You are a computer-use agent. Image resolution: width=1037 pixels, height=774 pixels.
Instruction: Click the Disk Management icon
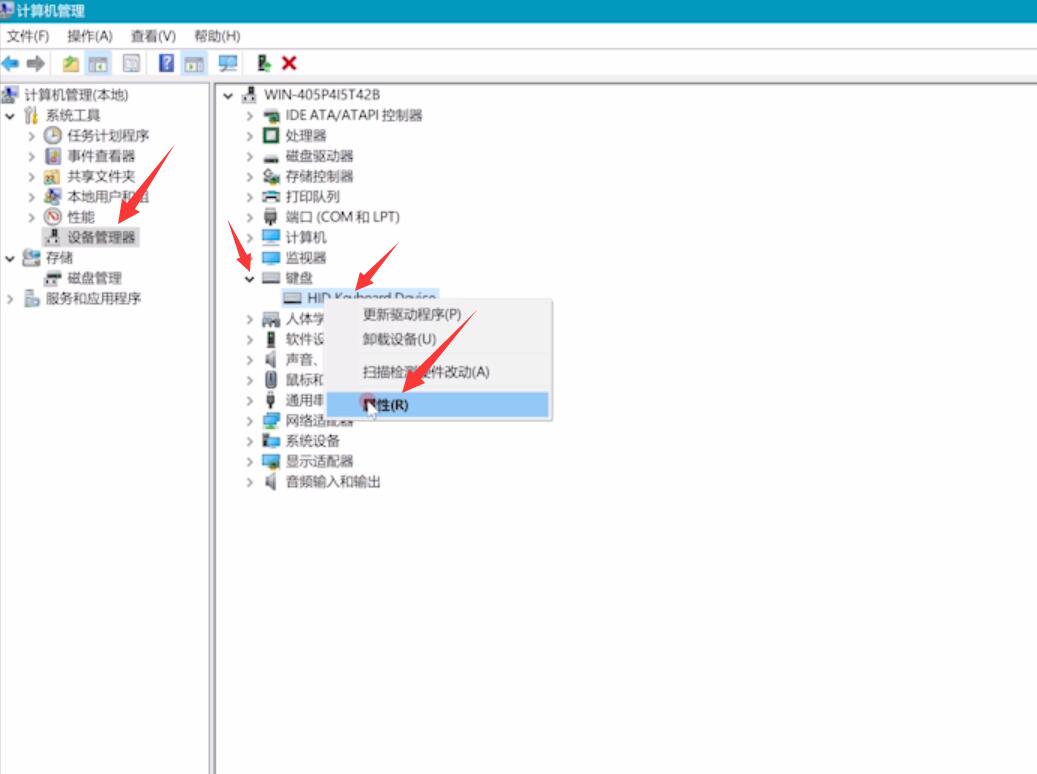[x=52, y=279]
